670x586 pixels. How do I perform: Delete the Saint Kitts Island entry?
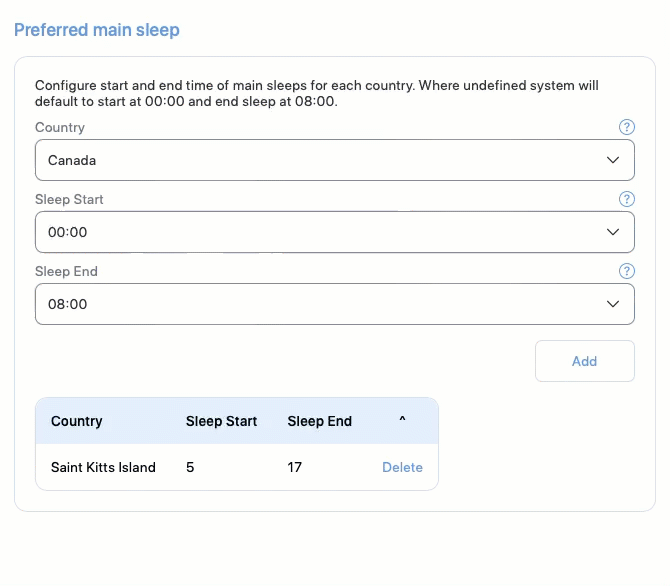click(402, 467)
